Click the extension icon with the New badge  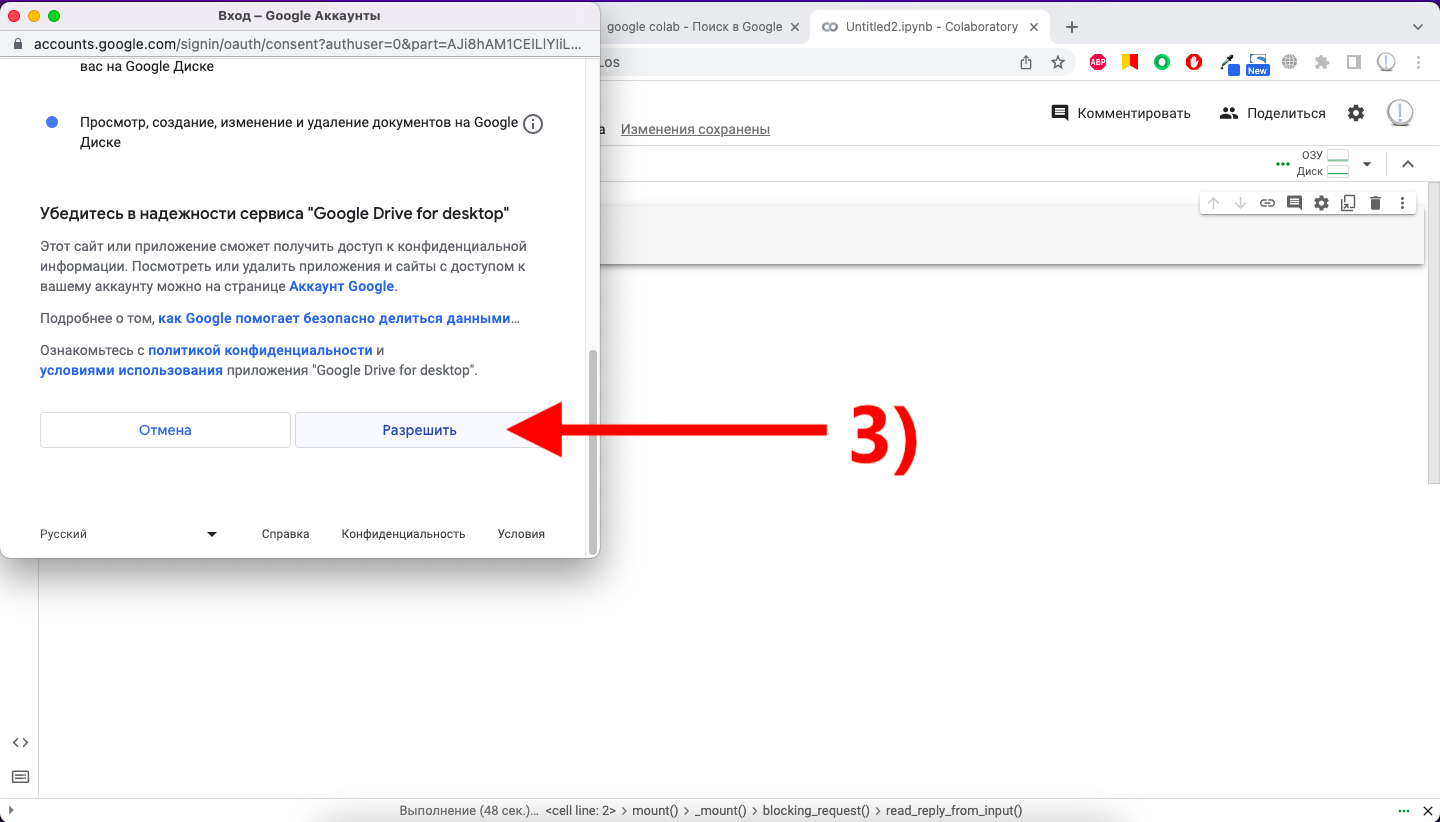[1257, 64]
